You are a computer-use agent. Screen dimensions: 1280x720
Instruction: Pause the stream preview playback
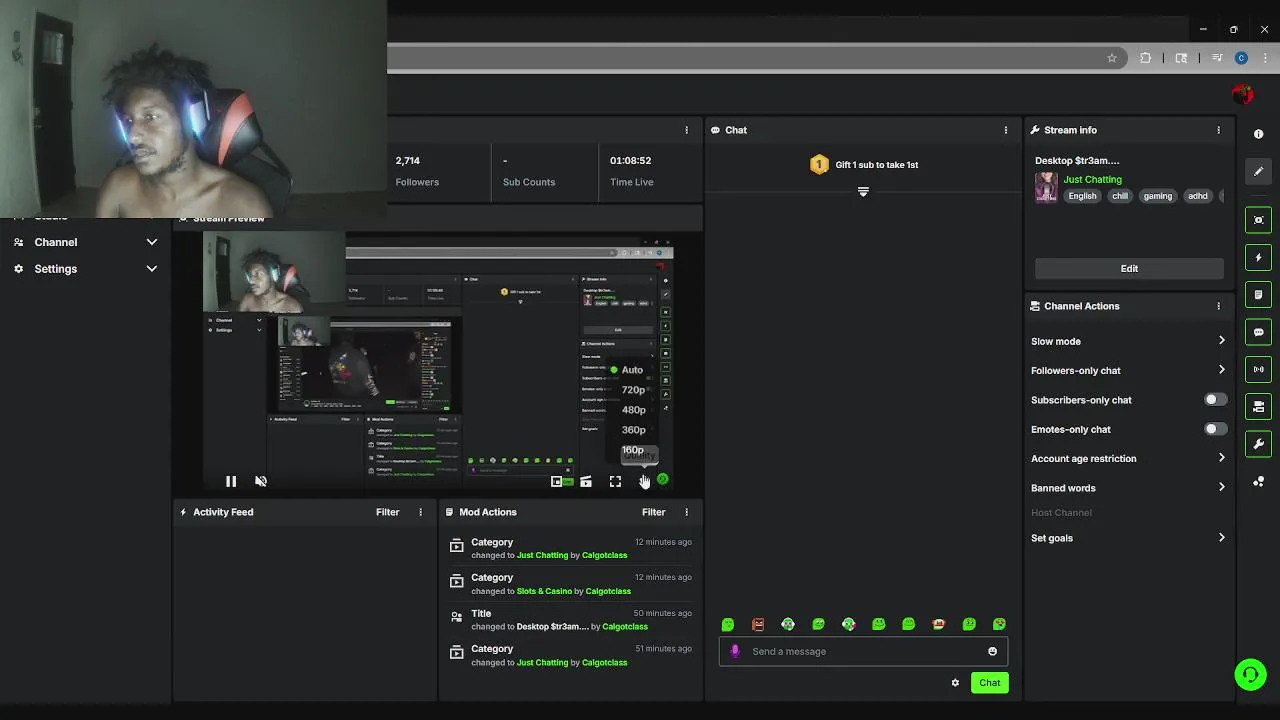tap(231, 481)
